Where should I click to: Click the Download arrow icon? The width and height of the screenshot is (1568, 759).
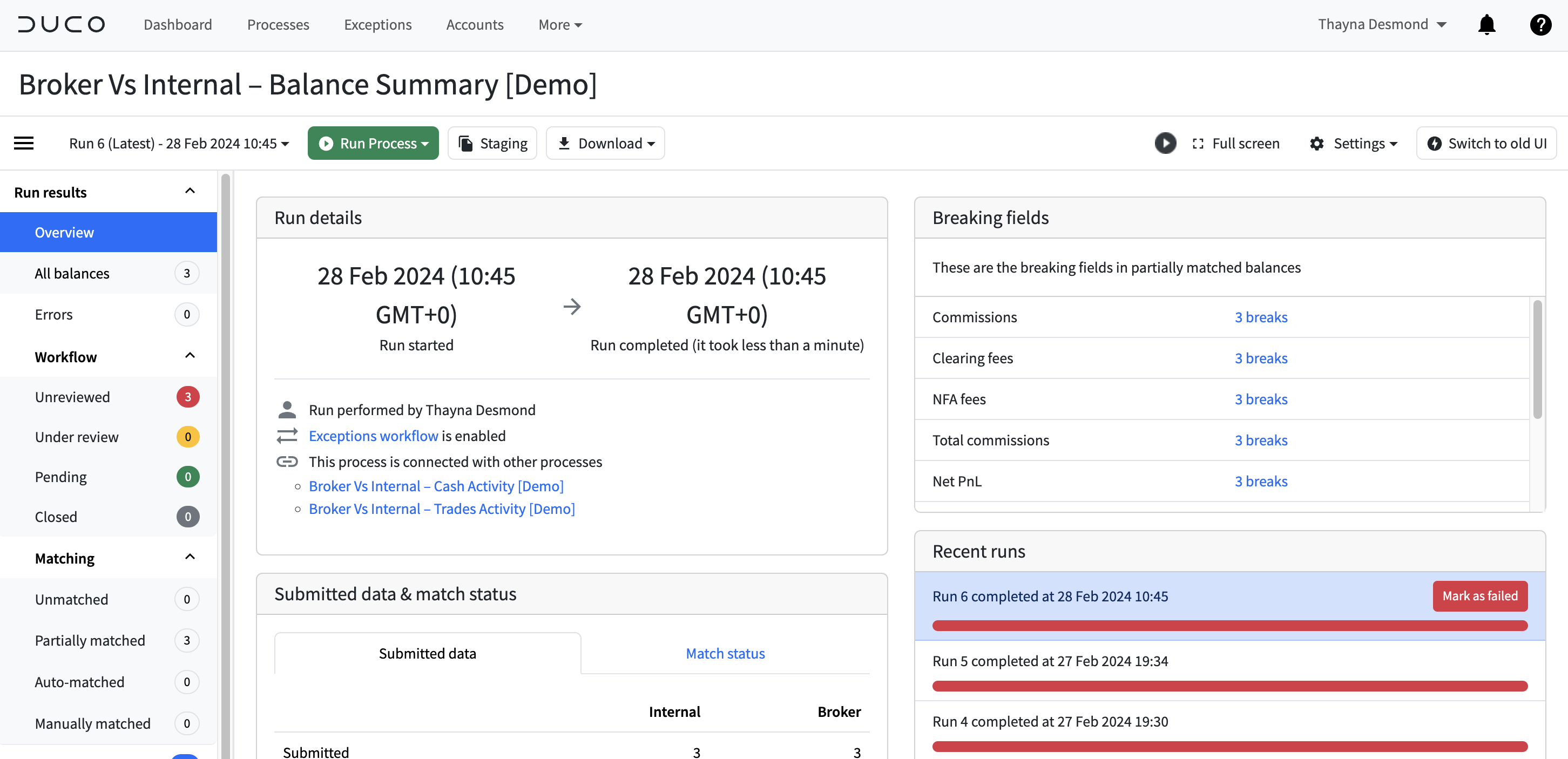[x=564, y=143]
